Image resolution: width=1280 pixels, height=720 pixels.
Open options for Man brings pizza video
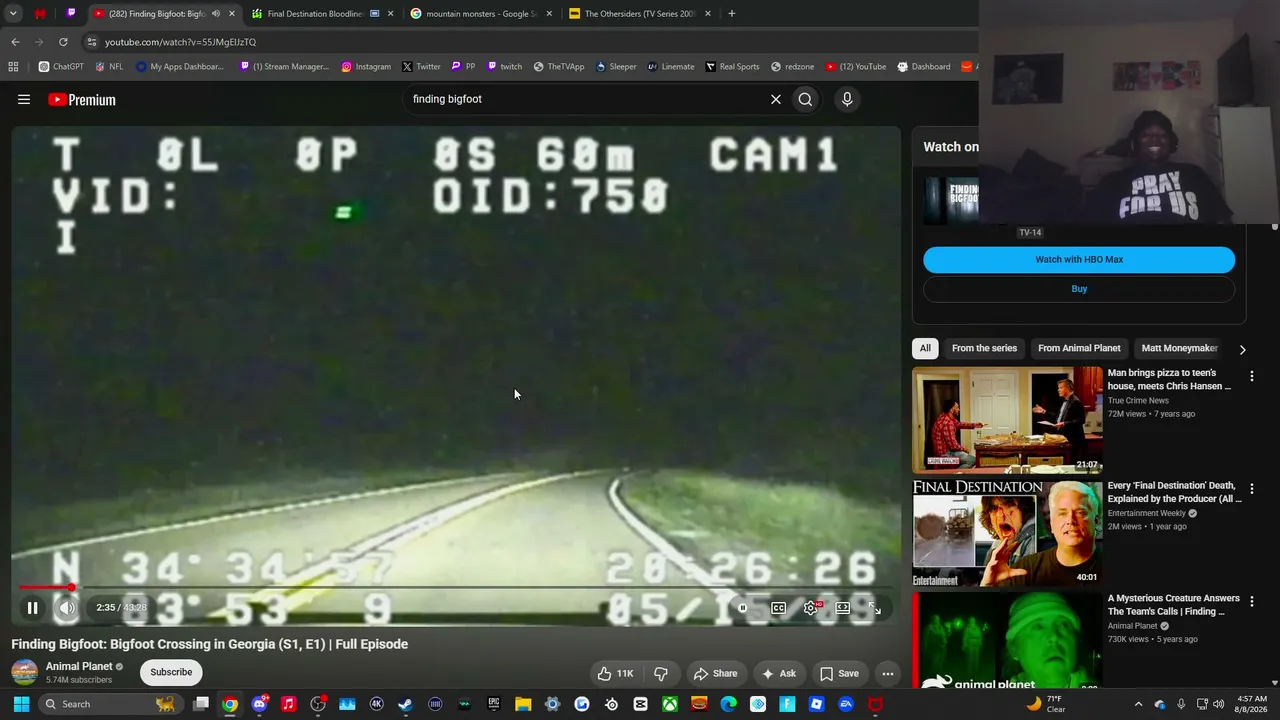point(1251,376)
